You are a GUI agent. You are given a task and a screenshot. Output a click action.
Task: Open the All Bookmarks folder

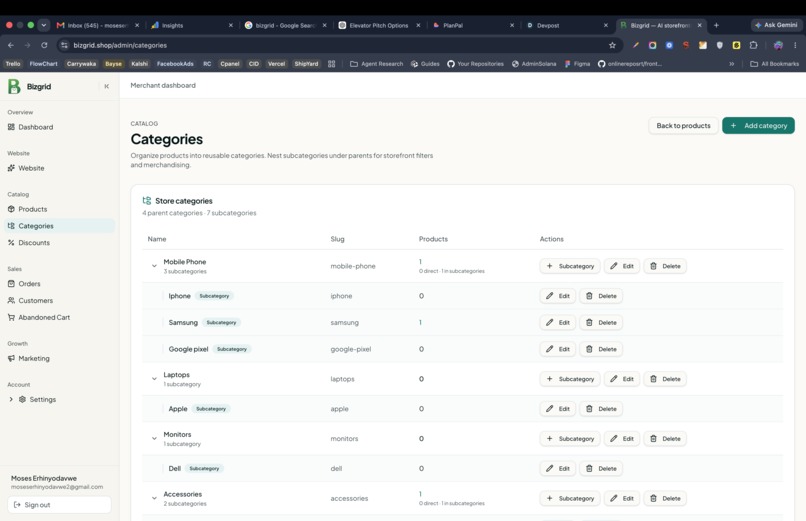[x=775, y=64]
